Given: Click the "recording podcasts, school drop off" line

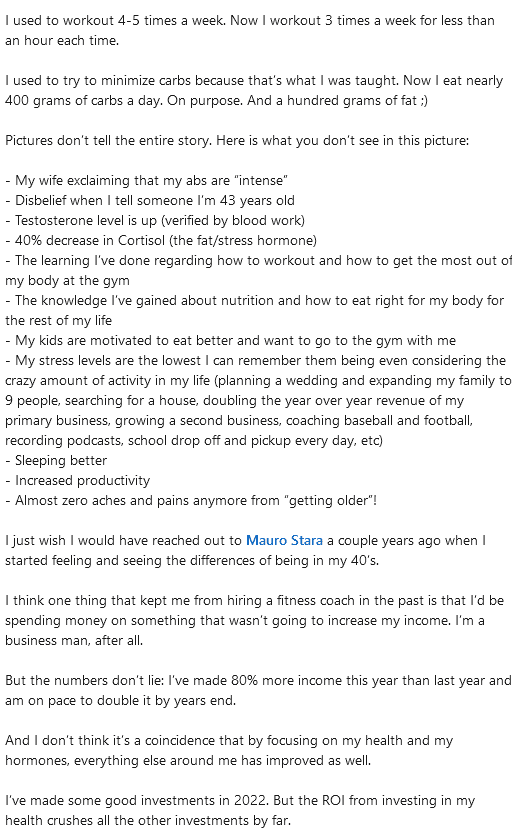Looking at the screenshot, I should 194,441.
